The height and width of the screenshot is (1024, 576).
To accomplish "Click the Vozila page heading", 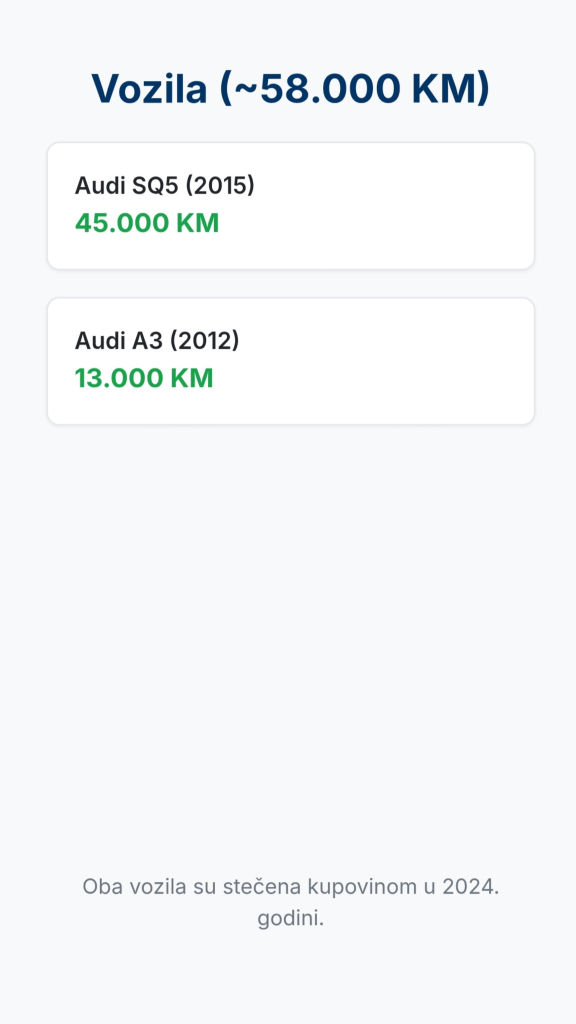I will 290,88.
